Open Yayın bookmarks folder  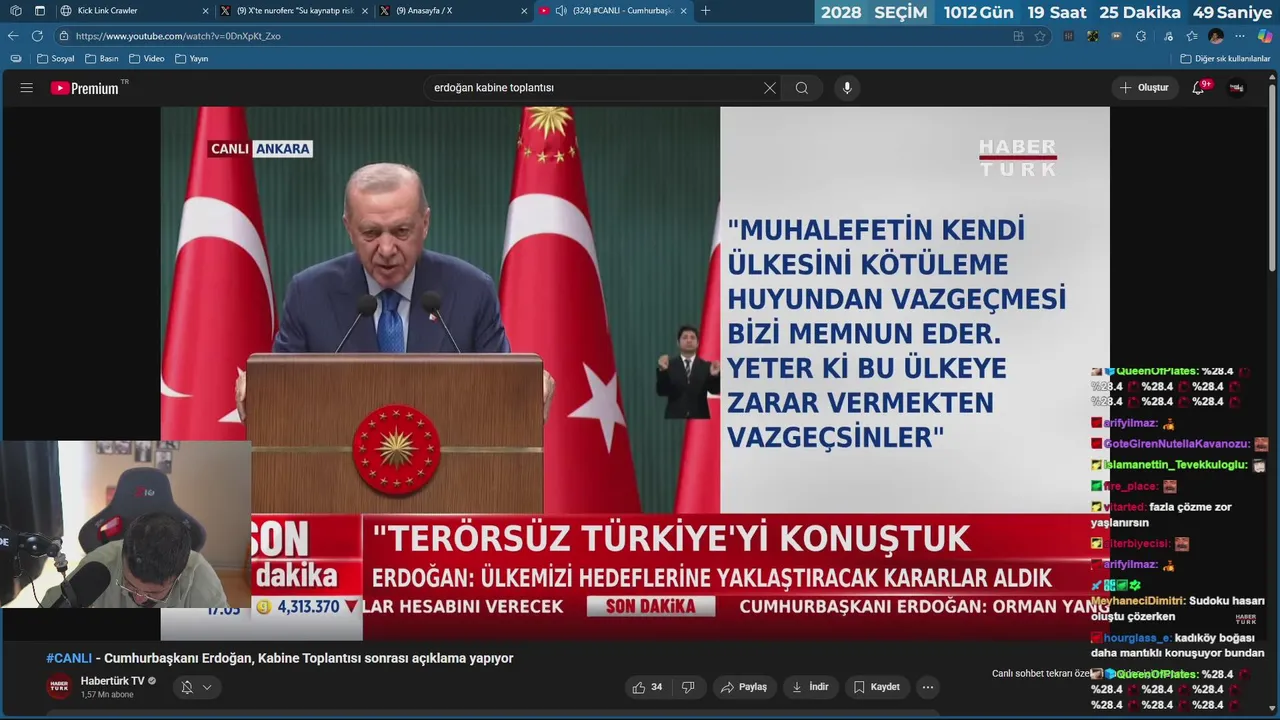[192, 59]
